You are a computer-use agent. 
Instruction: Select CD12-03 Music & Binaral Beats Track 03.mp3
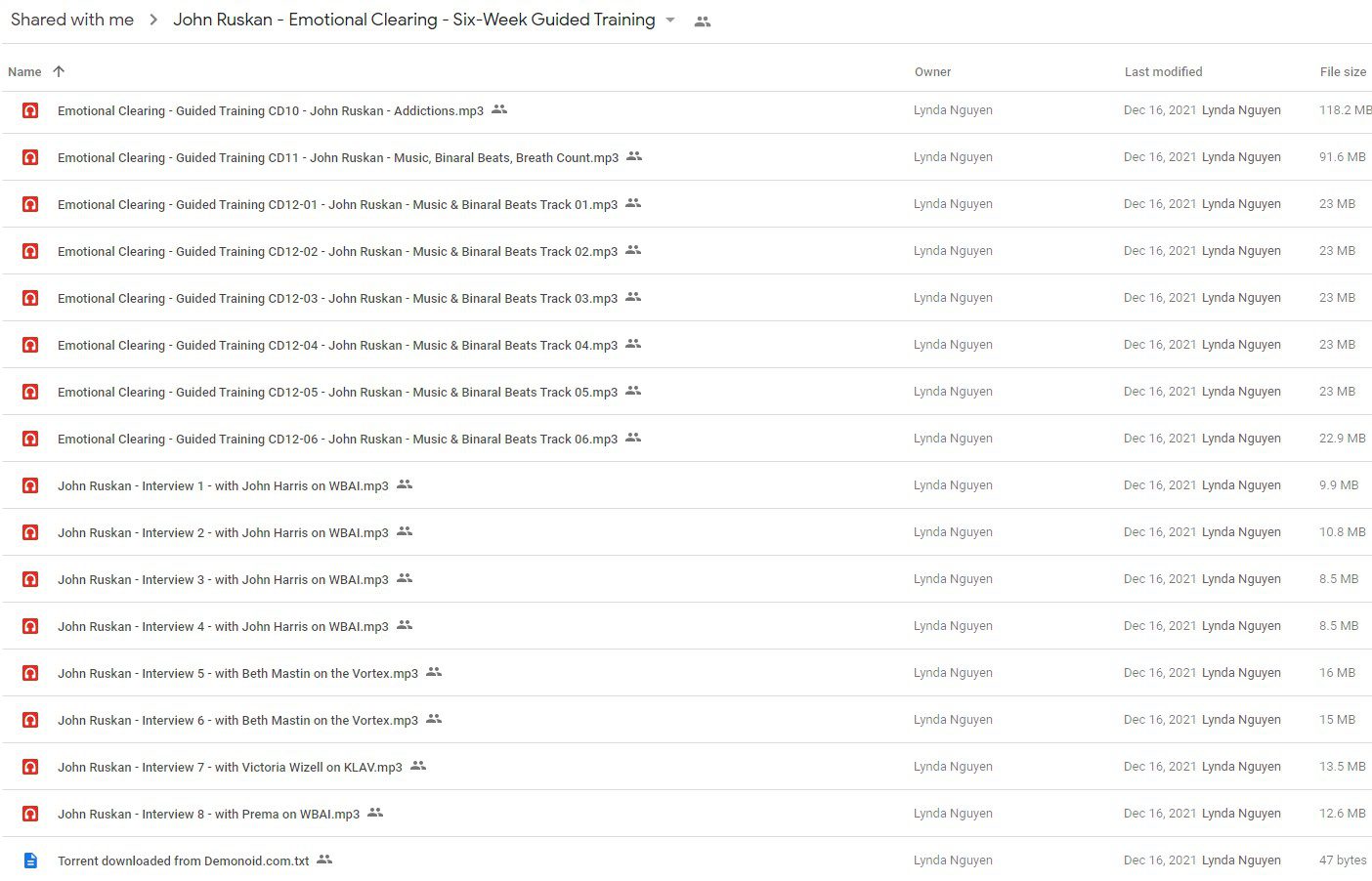(337, 299)
